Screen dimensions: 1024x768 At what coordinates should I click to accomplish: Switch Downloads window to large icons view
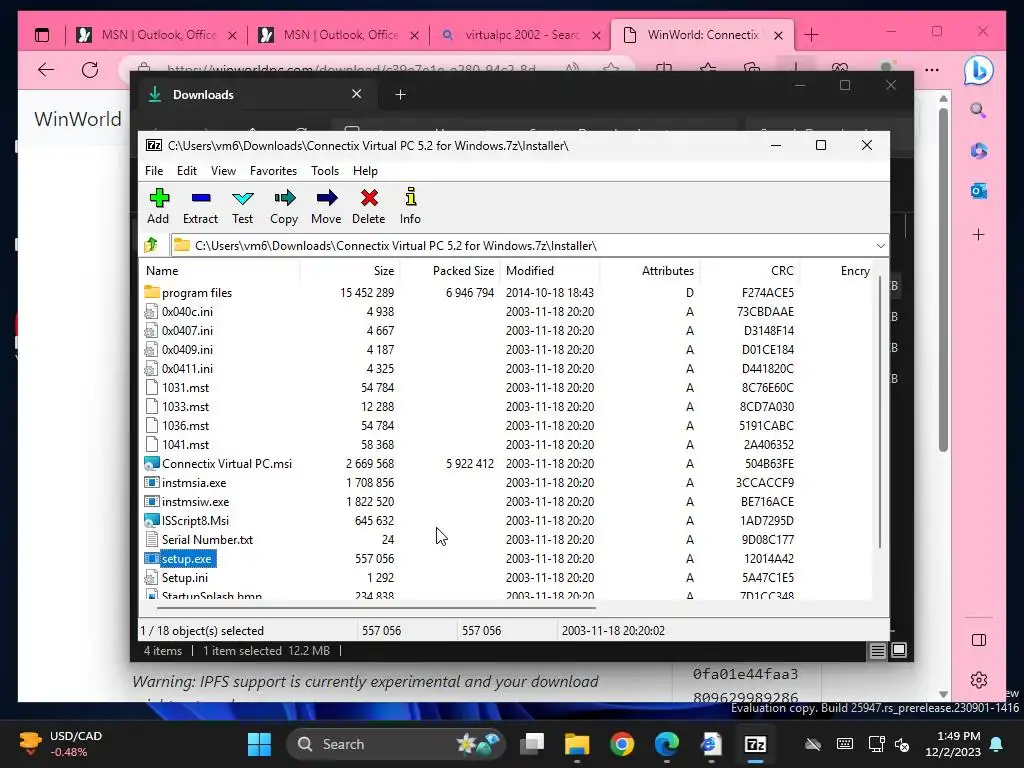[x=899, y=650]
